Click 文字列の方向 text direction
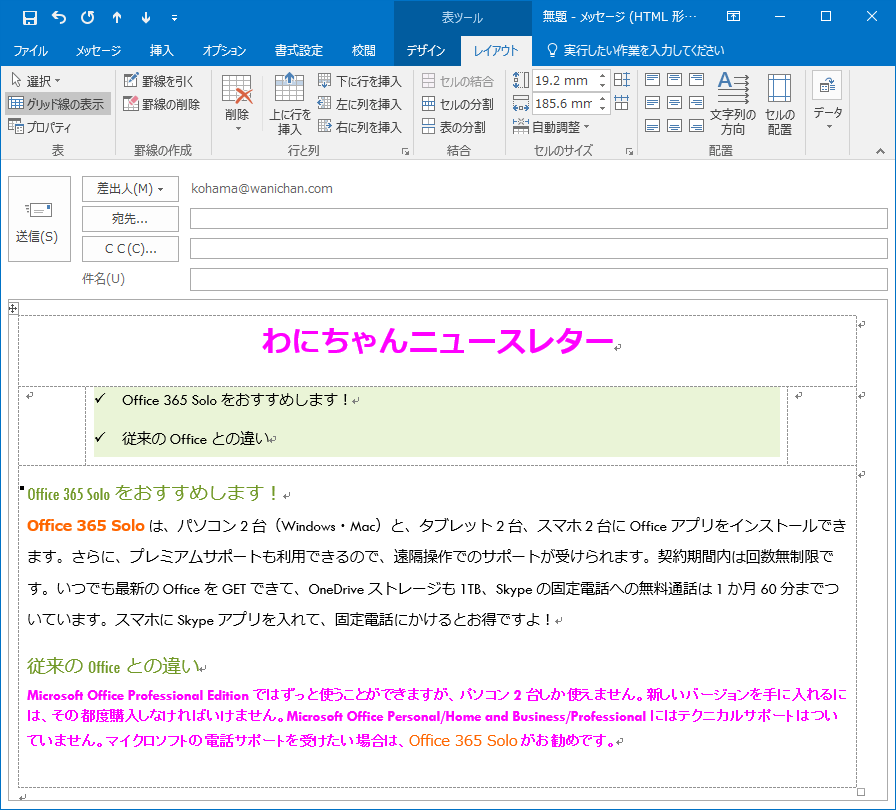This screenshot has height=810, width=896. tap(733, 104)
